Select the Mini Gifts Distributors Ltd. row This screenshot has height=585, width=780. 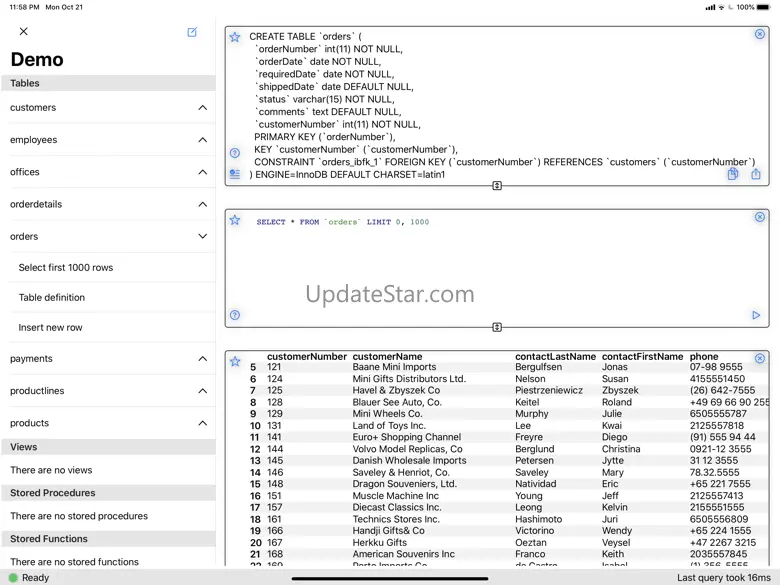[507, 379]
